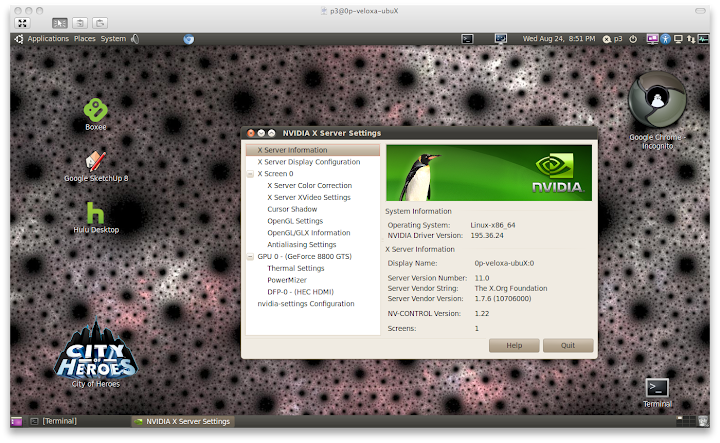Viewport: 720px width, 443px height.
Task: Click the date and time clock
Action: click(x=559, y=39)
